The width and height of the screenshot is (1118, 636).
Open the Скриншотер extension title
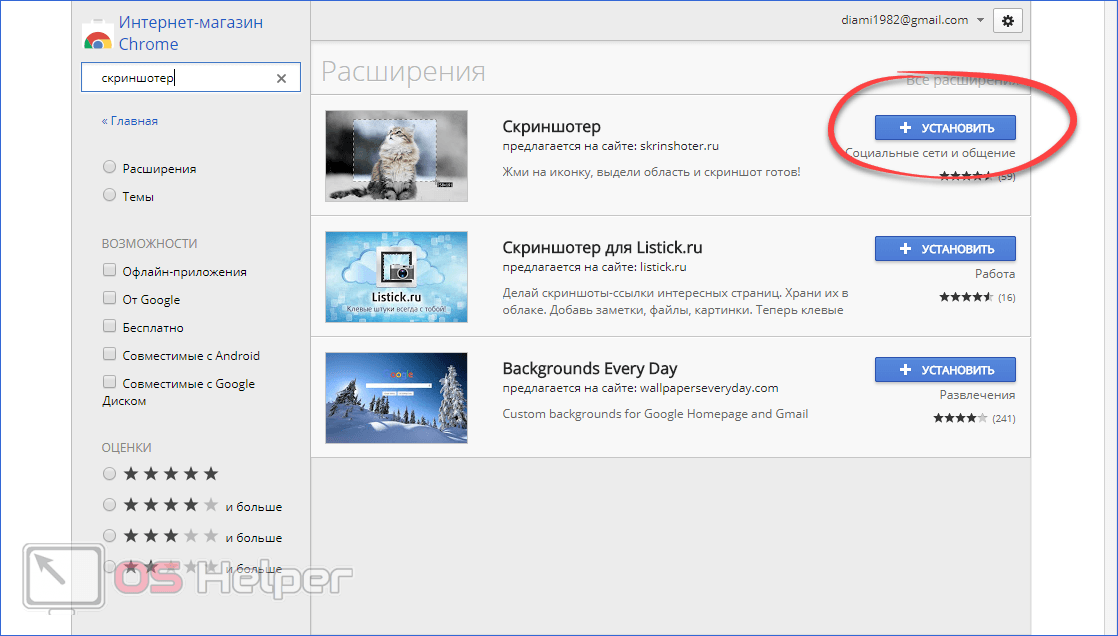pos(552,126)
